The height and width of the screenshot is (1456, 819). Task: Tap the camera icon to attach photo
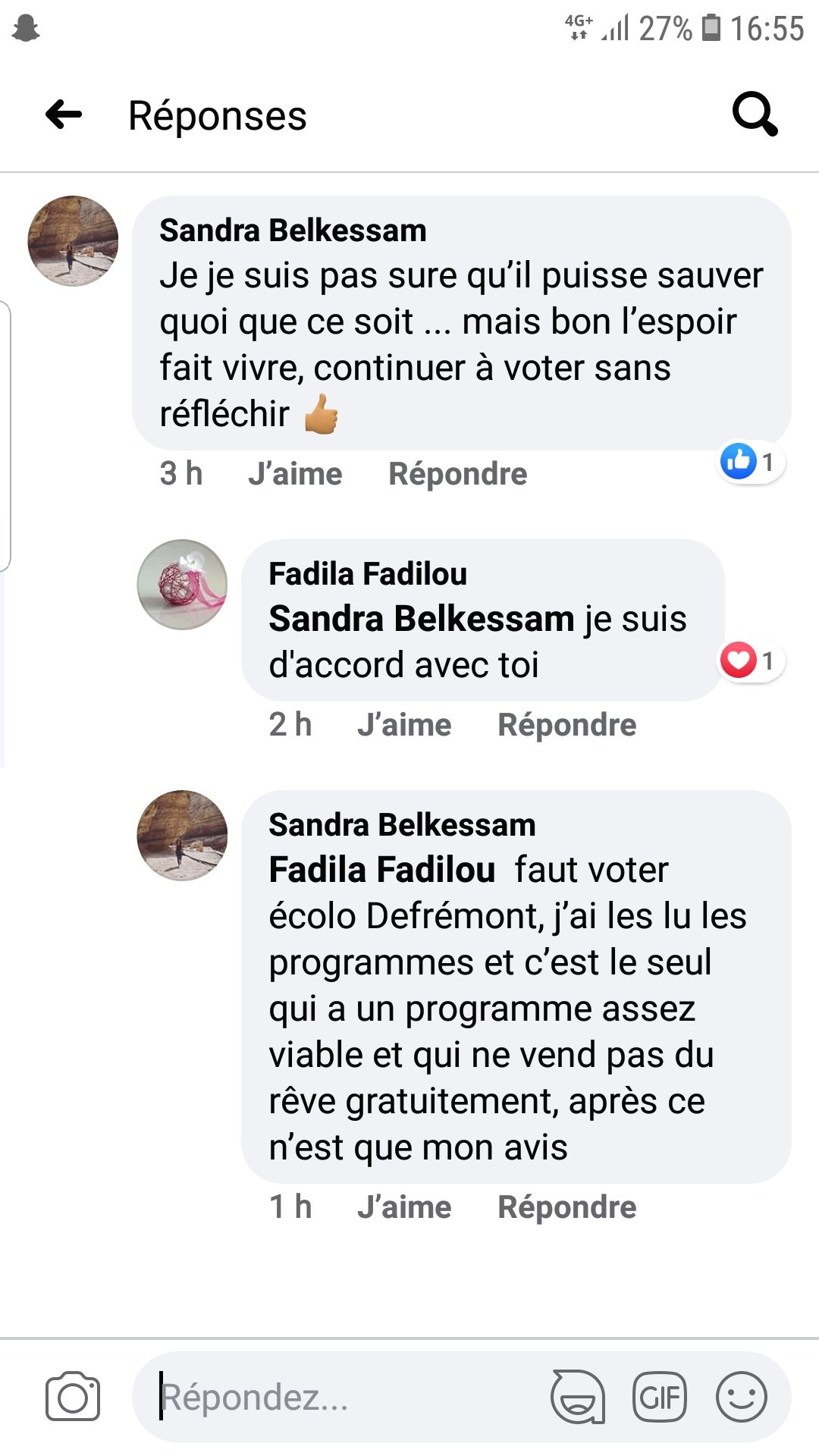pyautogui.click(x=73, y=1397)
